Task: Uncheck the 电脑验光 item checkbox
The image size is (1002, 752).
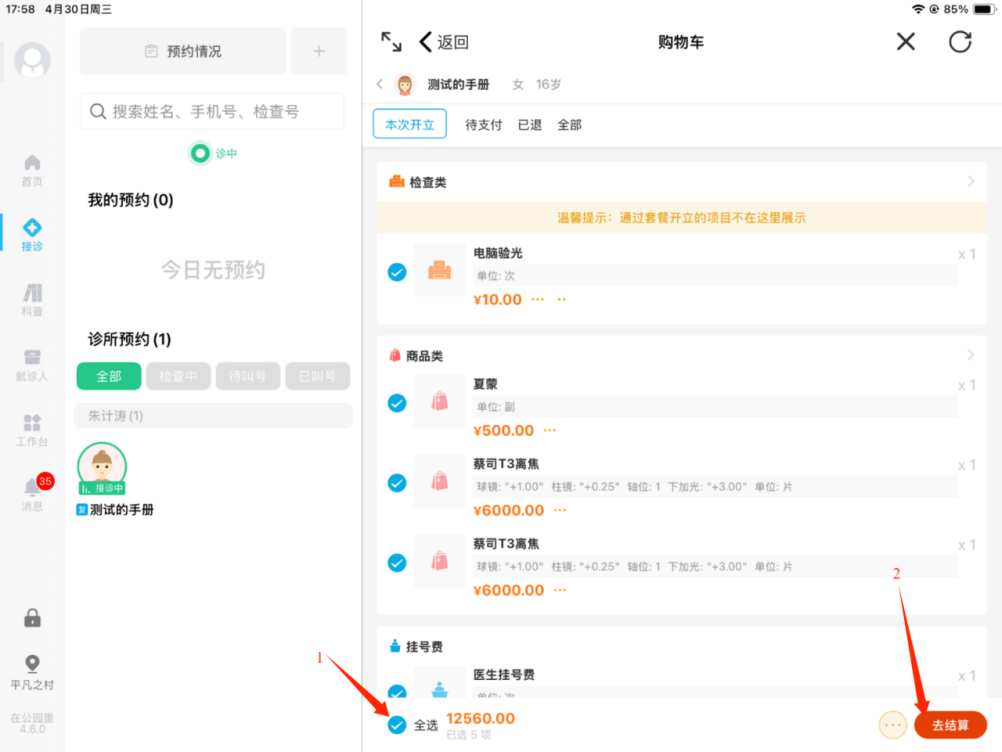Action: tap(397, 272)
